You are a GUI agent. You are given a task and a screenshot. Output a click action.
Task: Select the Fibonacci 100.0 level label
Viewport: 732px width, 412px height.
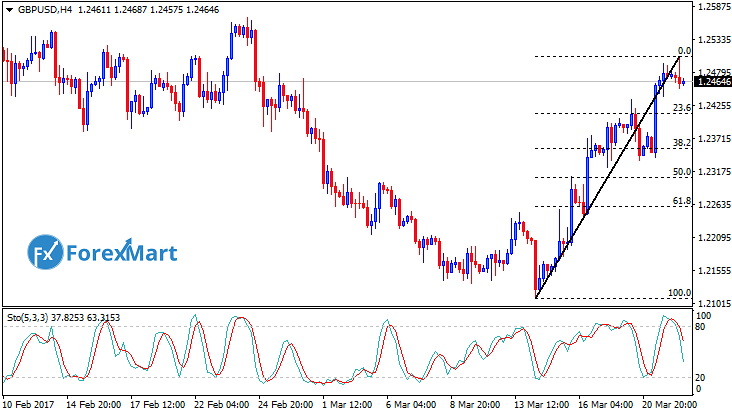click(x=680, y=293)
